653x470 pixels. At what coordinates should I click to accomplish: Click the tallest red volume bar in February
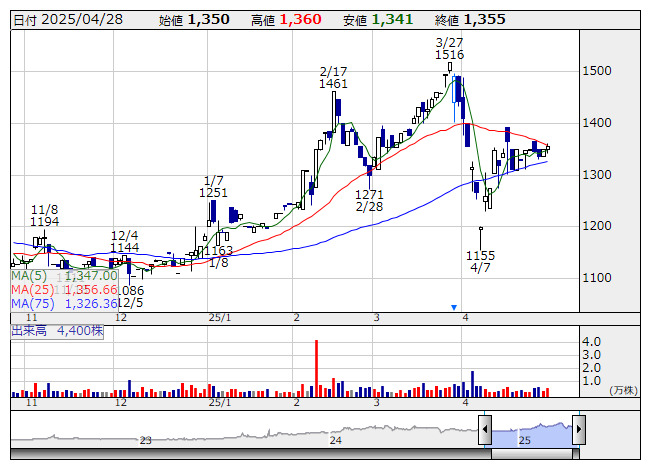click(317, 367)
